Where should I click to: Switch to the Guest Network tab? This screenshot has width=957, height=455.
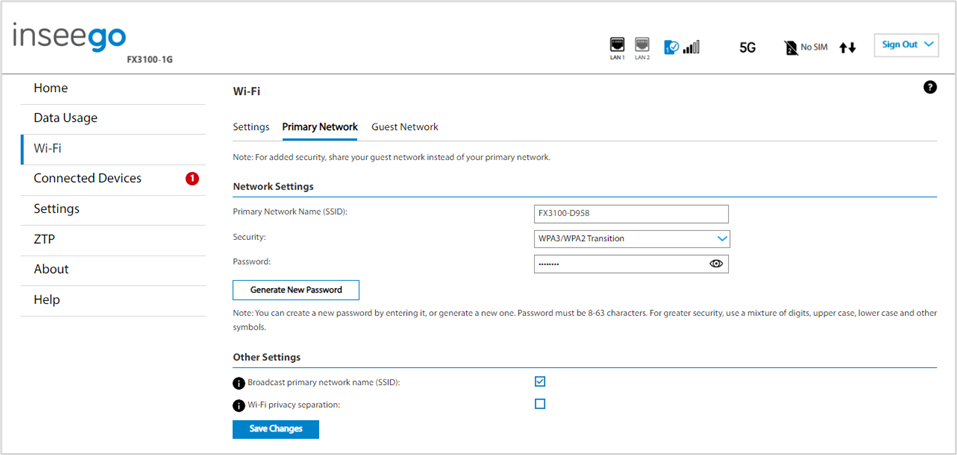(x=405, y=127)
